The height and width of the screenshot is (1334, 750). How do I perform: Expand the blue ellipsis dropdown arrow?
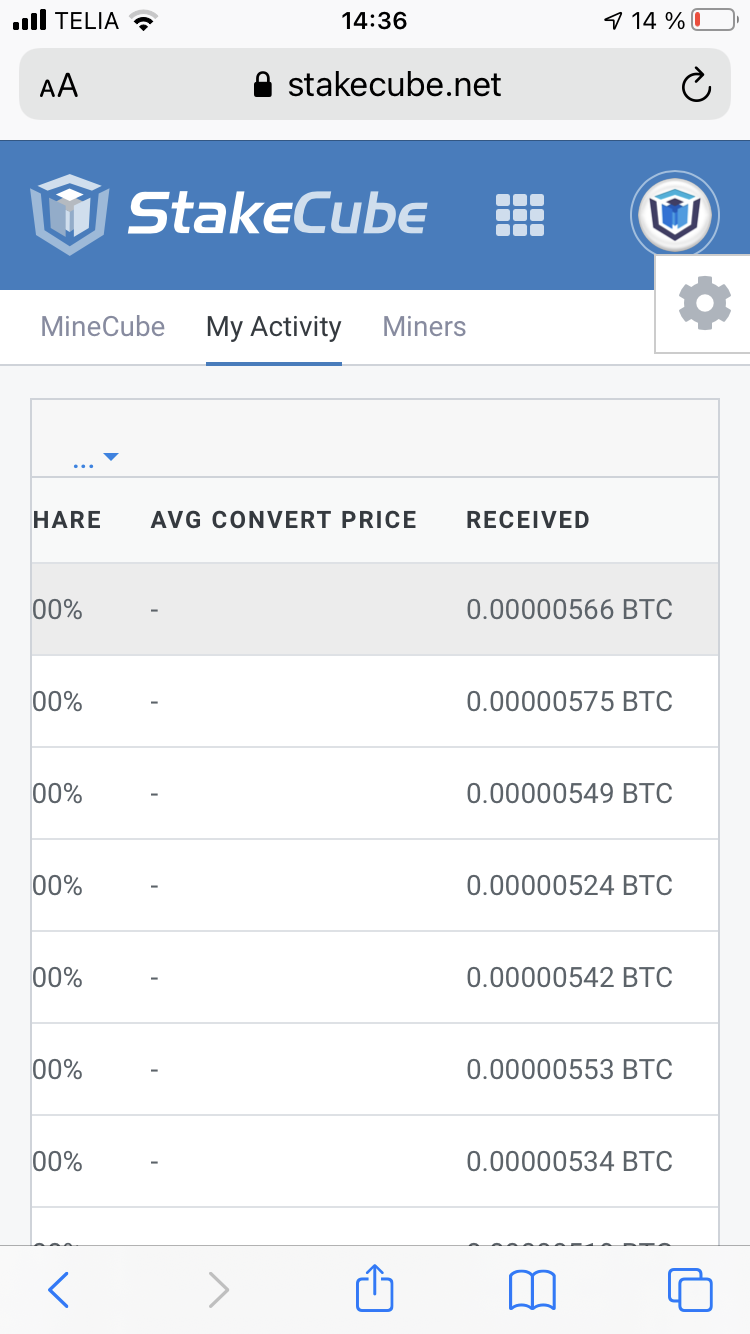tap(96, 460)
